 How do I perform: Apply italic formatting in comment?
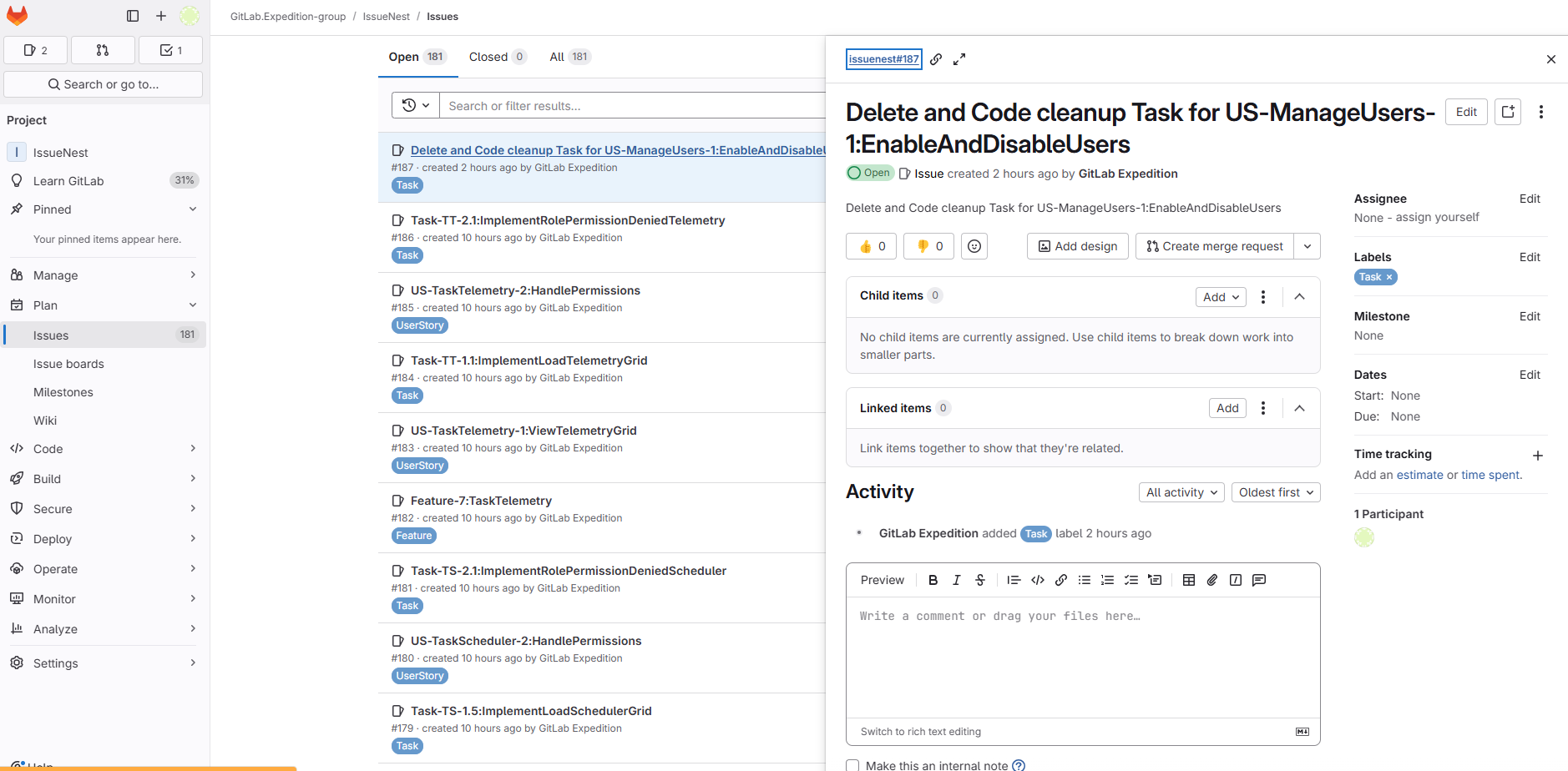tap(957, 580)
